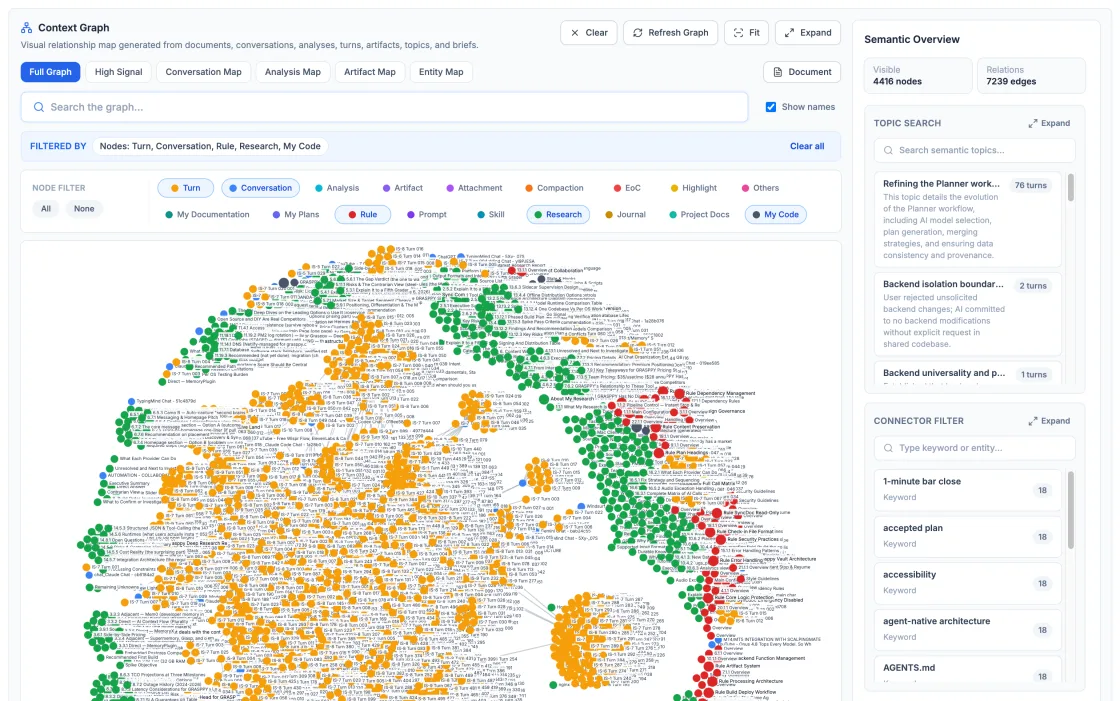Screen dimensions: 1120x701
Task: Enable the Project Docs filter
Action: pos(699,214)
